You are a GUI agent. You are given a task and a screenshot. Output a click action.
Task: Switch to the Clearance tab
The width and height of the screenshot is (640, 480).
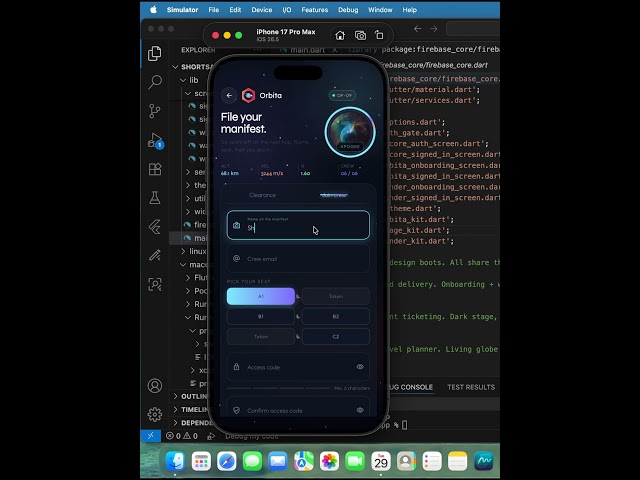(x=262, y=195)
